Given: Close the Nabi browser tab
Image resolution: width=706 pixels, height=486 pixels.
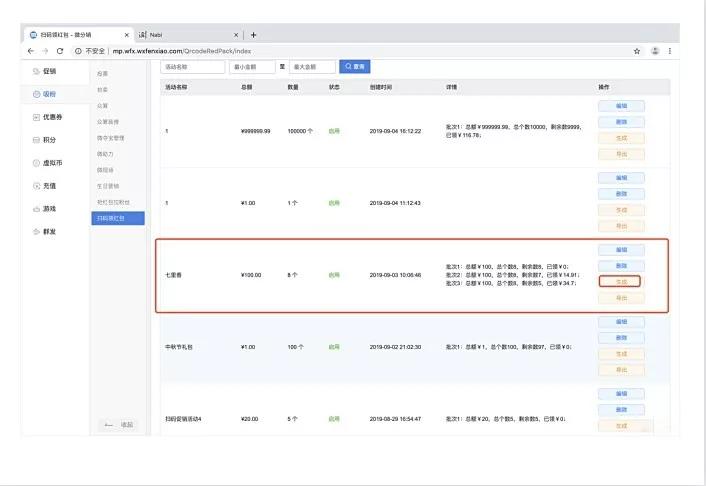Looking at the screenshot, I should pyautogui.click(x=236, y=35).
